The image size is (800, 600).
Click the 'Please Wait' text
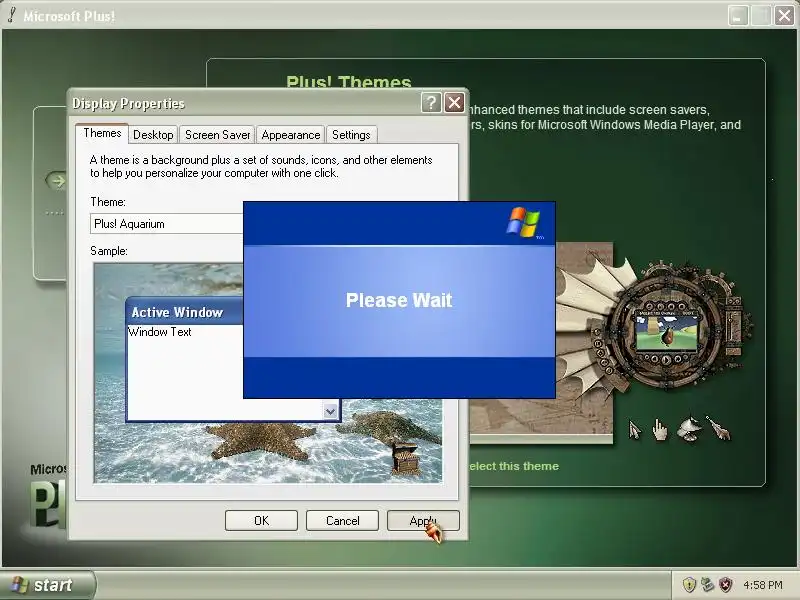coord(399,300)
